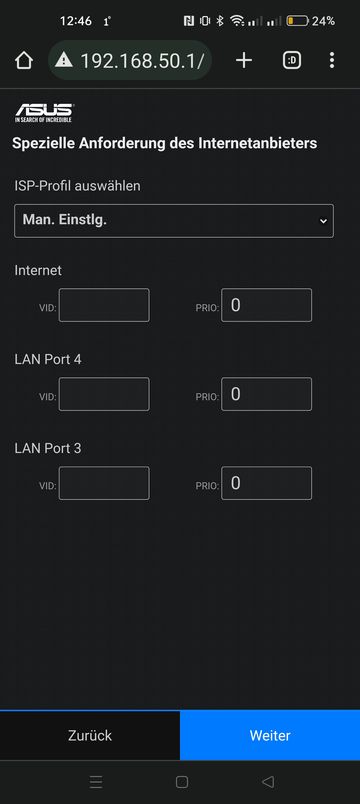The width and height of the screenshot is (360, 804).
Task: Focus the Internet VID field
Action: tap(104, 305)
